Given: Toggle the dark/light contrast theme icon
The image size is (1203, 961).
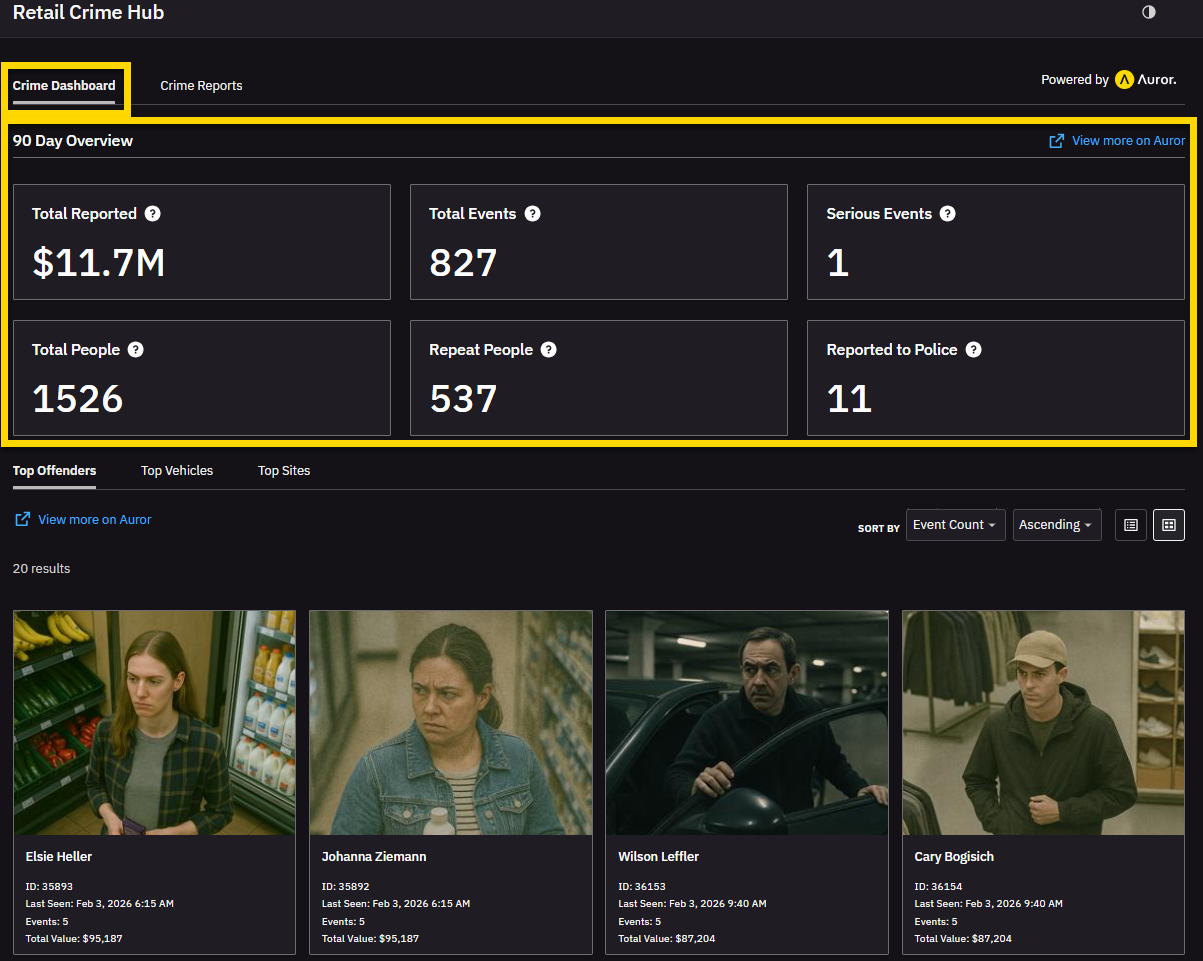Looking at the screenshot, I should point(1148,12).
